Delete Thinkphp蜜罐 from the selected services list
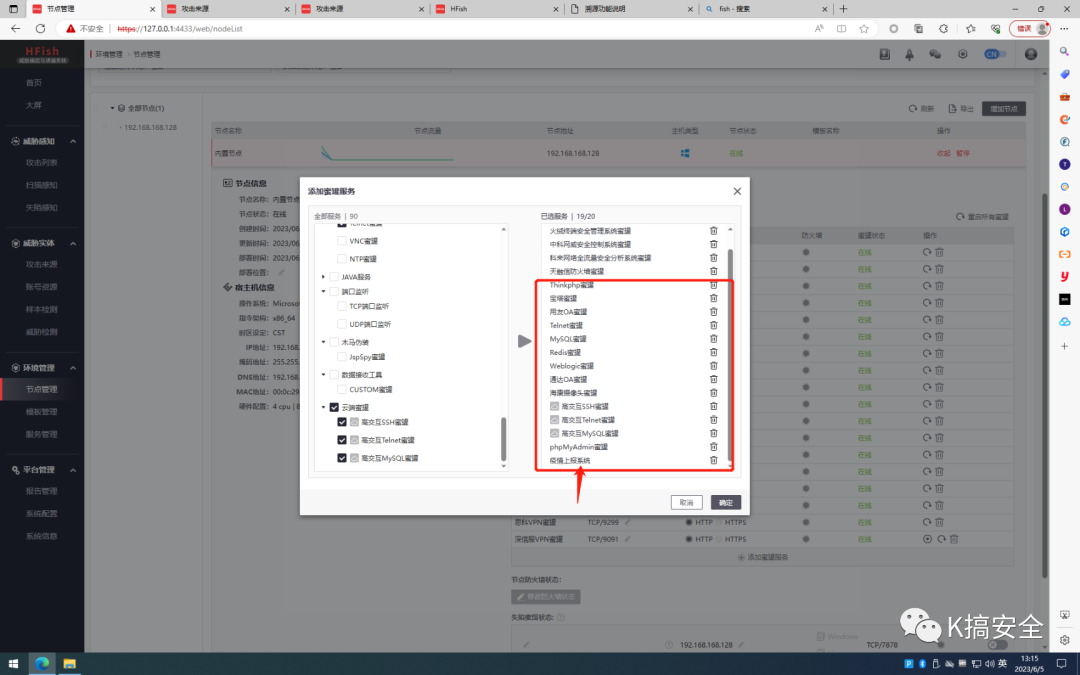The image size is (1080, 675). [x=714, y=284]
